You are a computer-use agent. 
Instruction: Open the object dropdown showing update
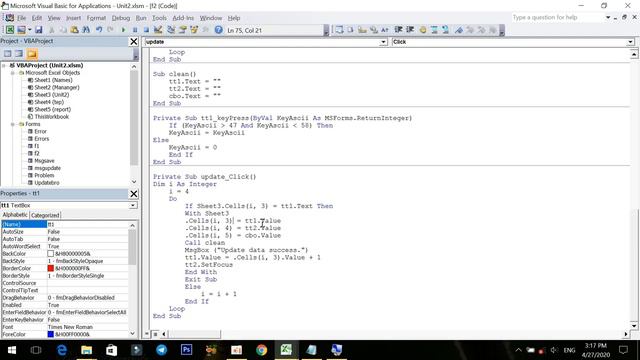click(383, 42)
